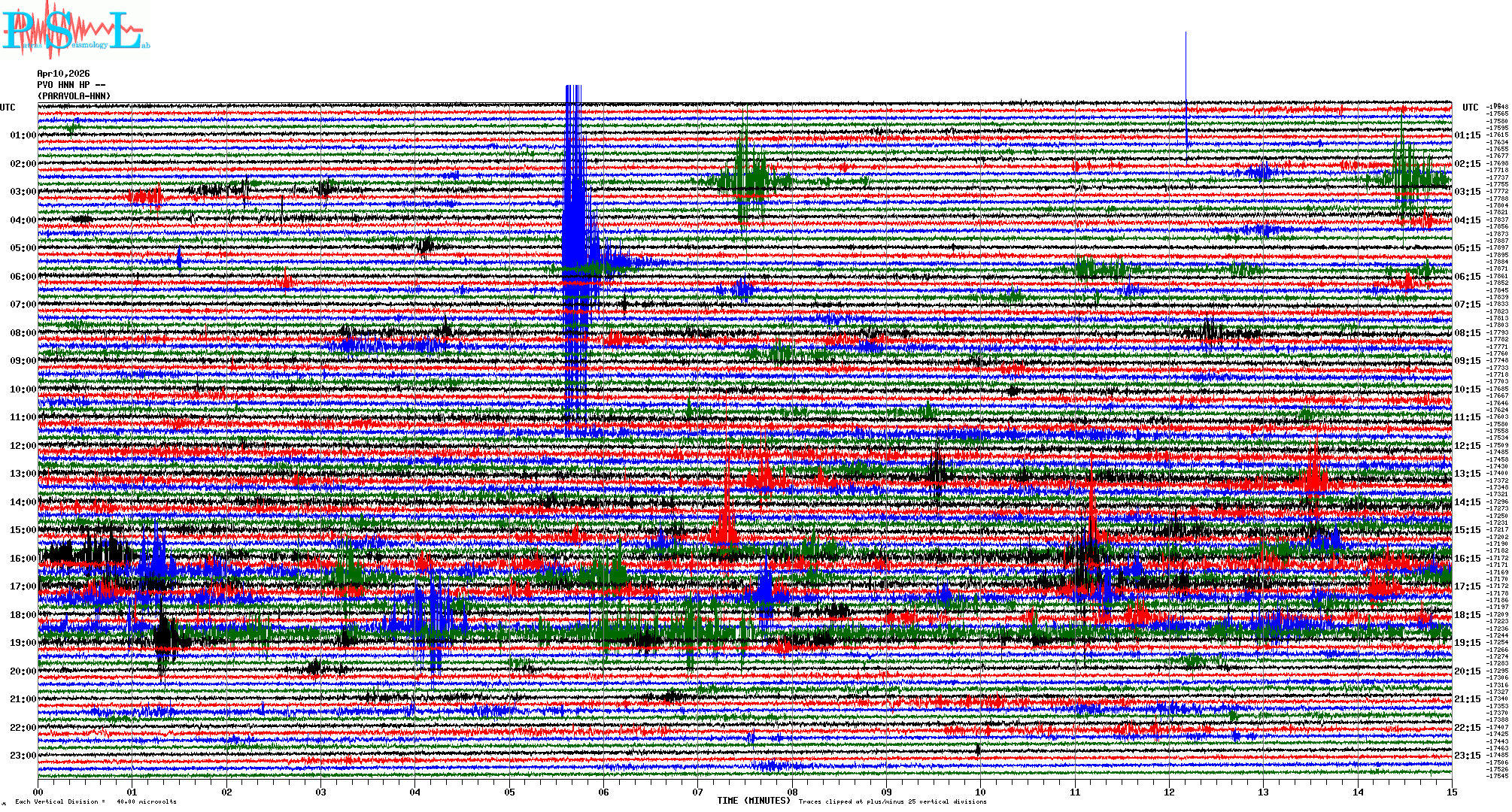Click minute 00 on the bottom axis
The width and height of the screenshot is (1512, 812).
click(38, 792)
